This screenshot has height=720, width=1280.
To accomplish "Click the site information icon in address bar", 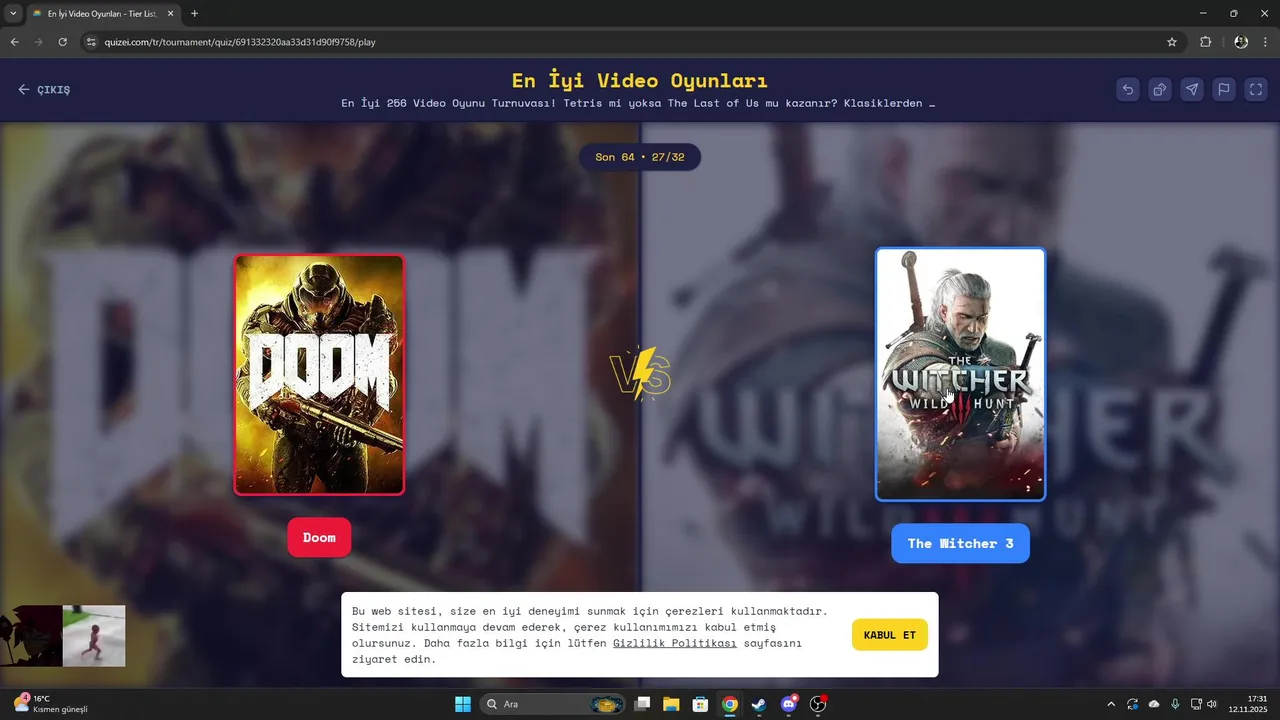I will (x=91, y=42).
